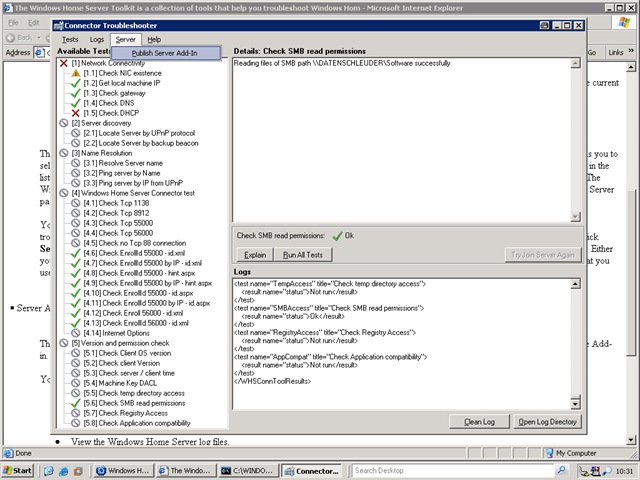This screenshot has width=640, height=480.
Task: Click warning icon beside Check NIC existence
Action: point(76,73)
